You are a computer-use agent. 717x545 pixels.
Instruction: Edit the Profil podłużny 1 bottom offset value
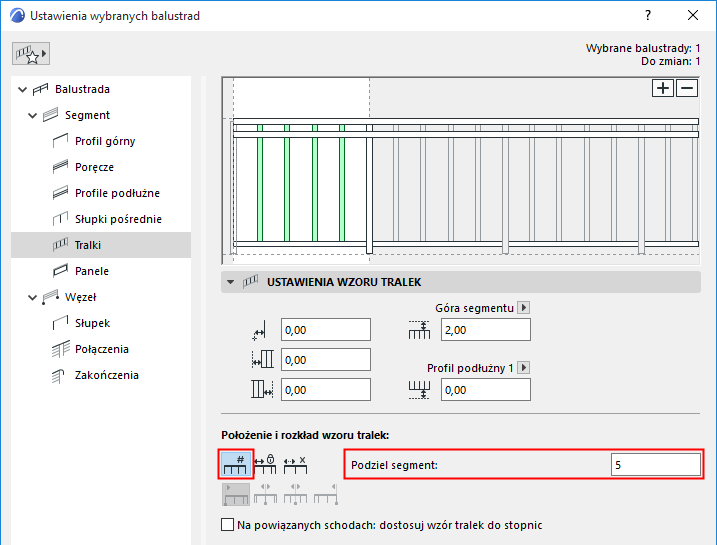pyautogui.click(x=486, y=390)
